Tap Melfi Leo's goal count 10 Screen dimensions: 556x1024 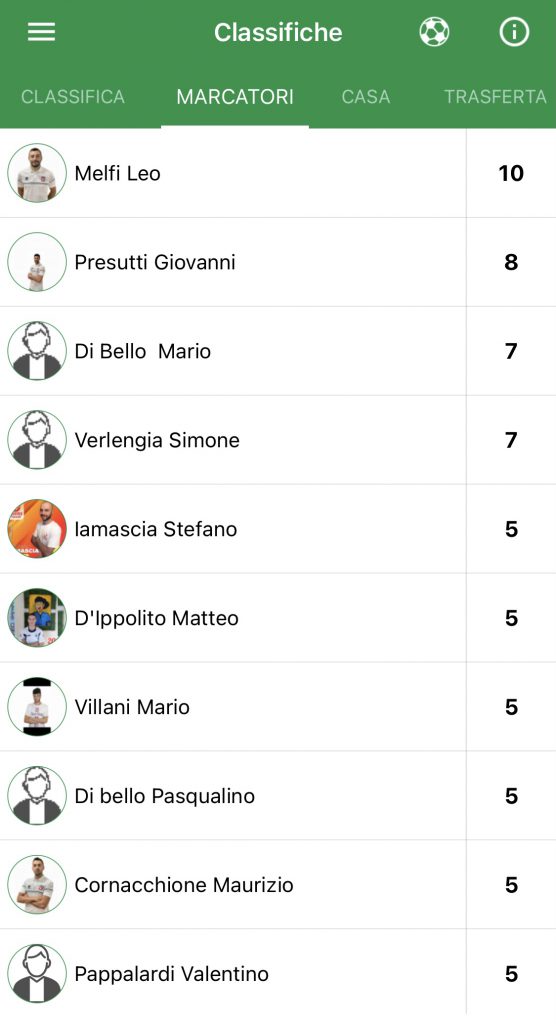[x=511, y=173]
